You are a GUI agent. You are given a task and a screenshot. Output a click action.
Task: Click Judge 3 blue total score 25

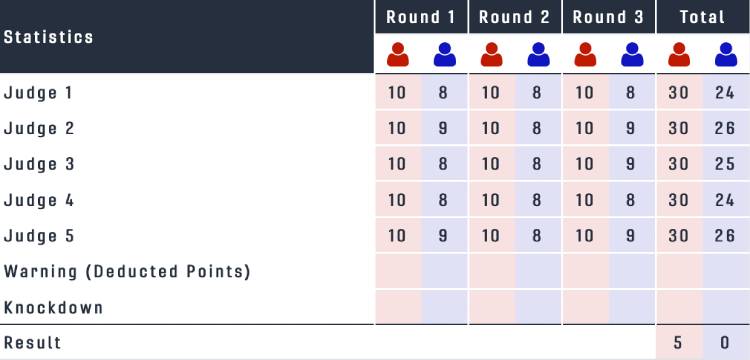pyautogui.click(x=725, y=164)
